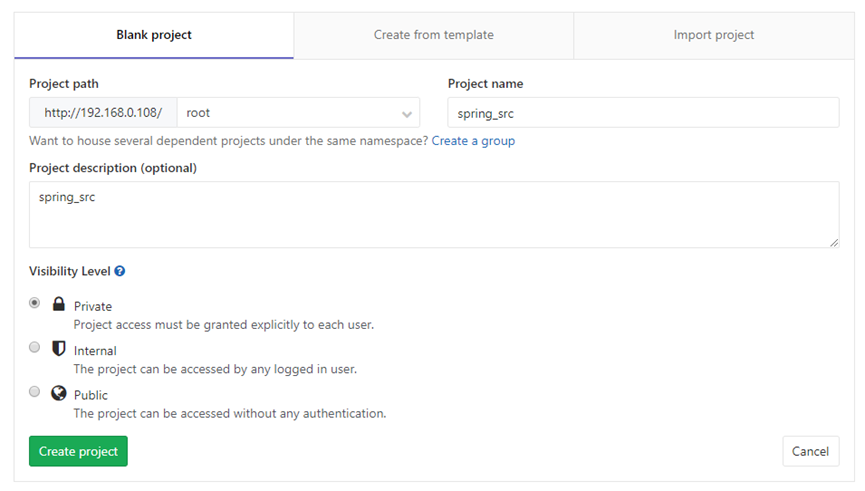Click the http://192.168.0.108/ path prefix
This screenshot has width=865, height=491.
(103, 113)
